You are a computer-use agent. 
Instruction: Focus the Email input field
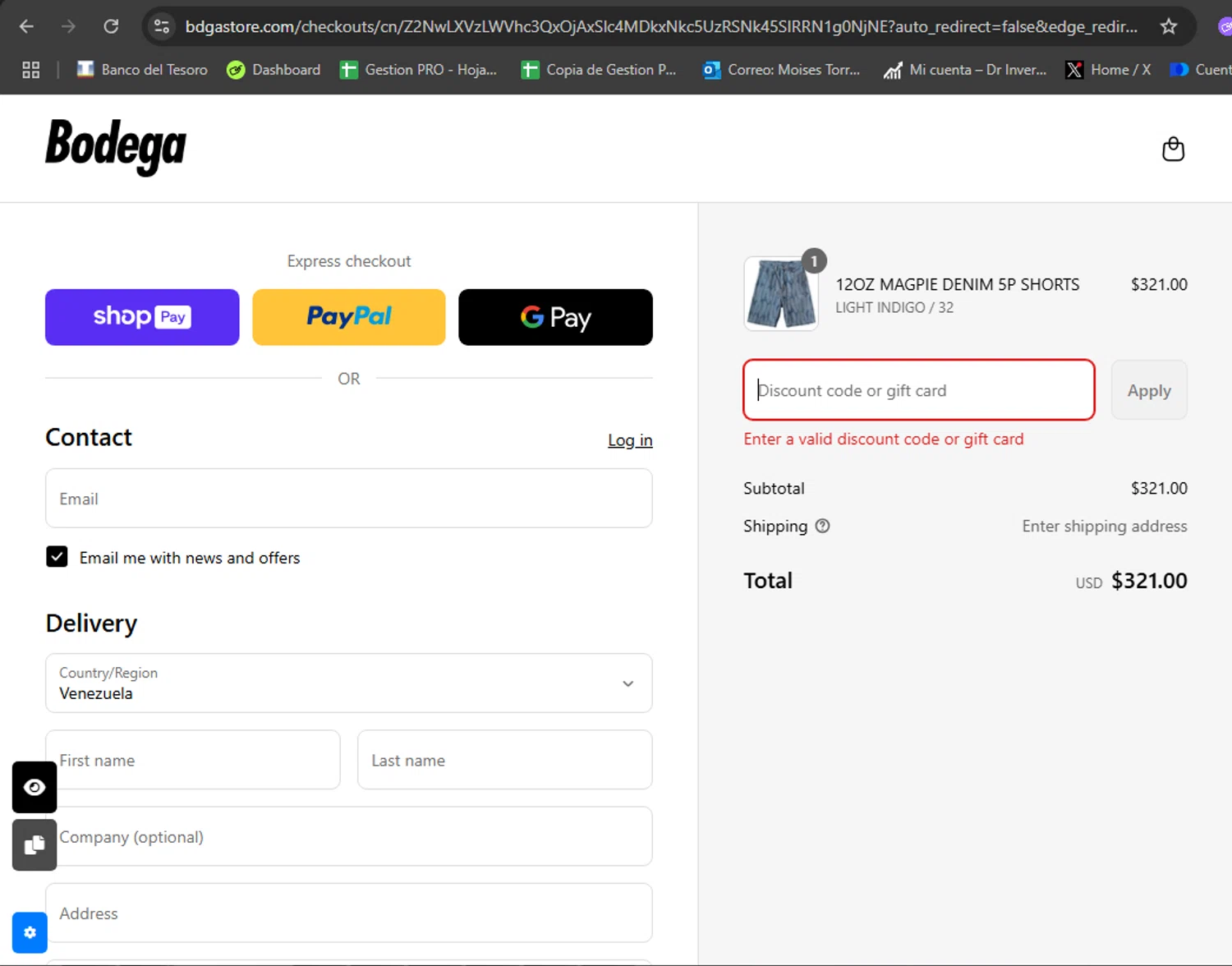coord(349,499)
